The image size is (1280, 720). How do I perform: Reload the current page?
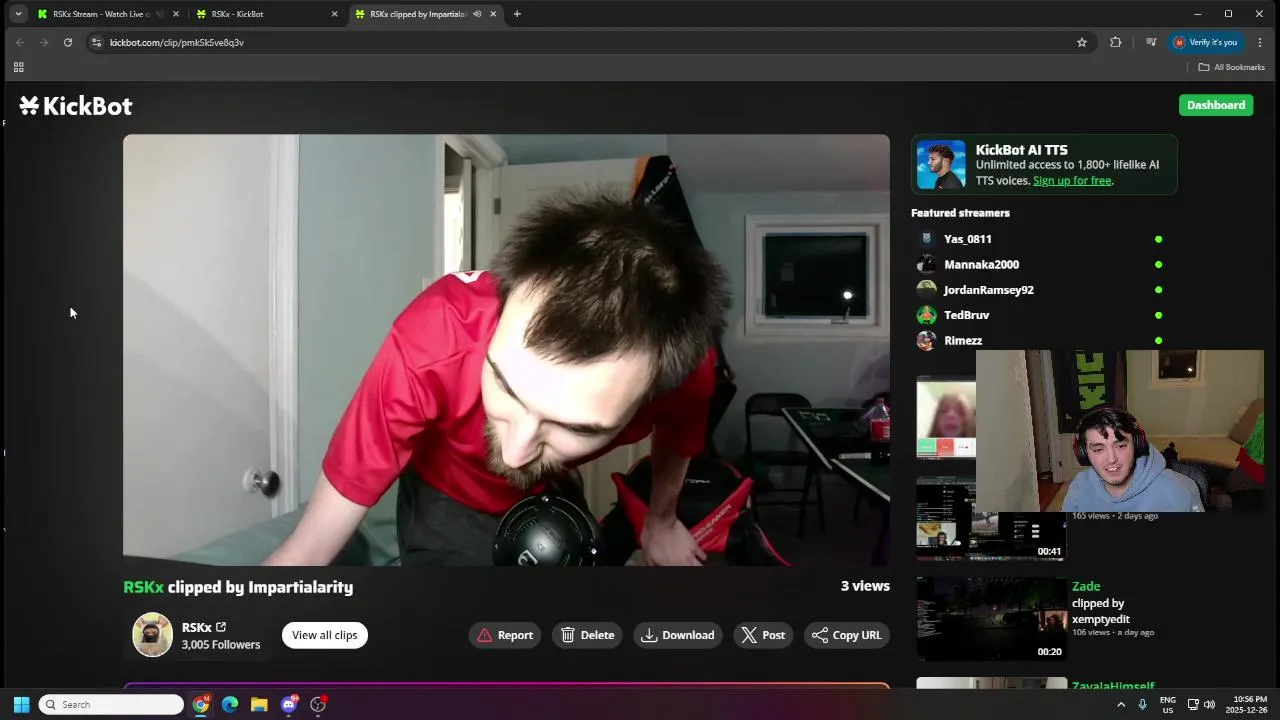(x=68, y=42)
